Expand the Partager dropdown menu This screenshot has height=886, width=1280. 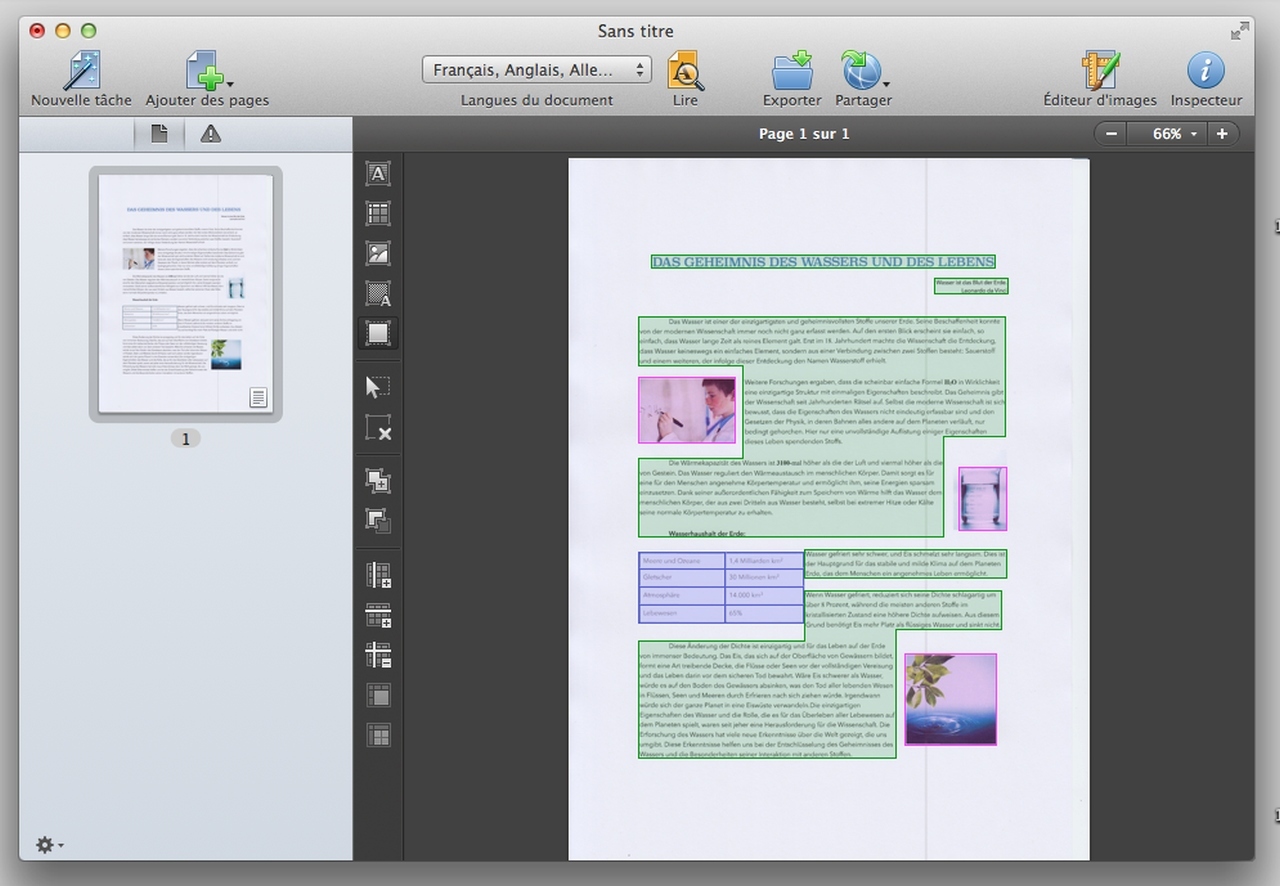(886, 85)
